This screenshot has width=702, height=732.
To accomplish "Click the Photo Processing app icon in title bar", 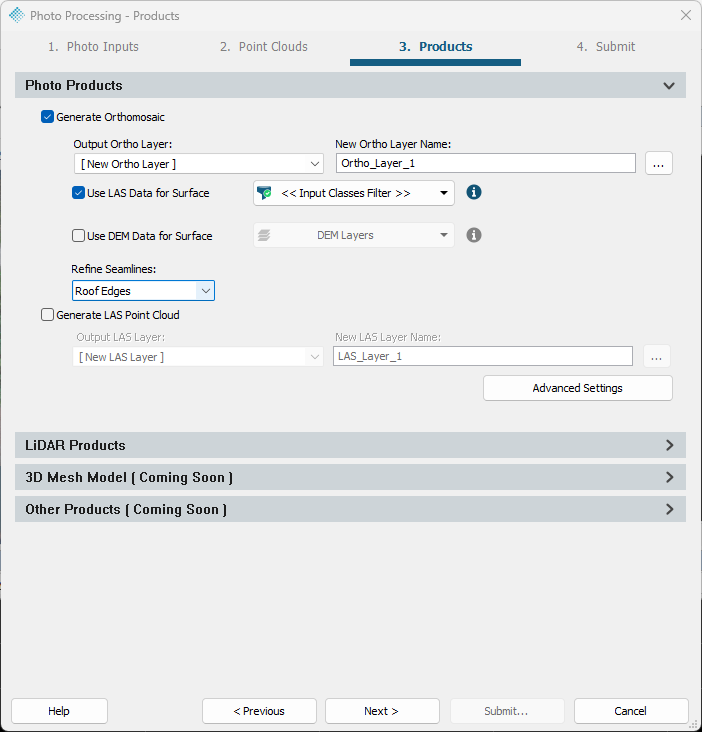I will pos(17,15).
